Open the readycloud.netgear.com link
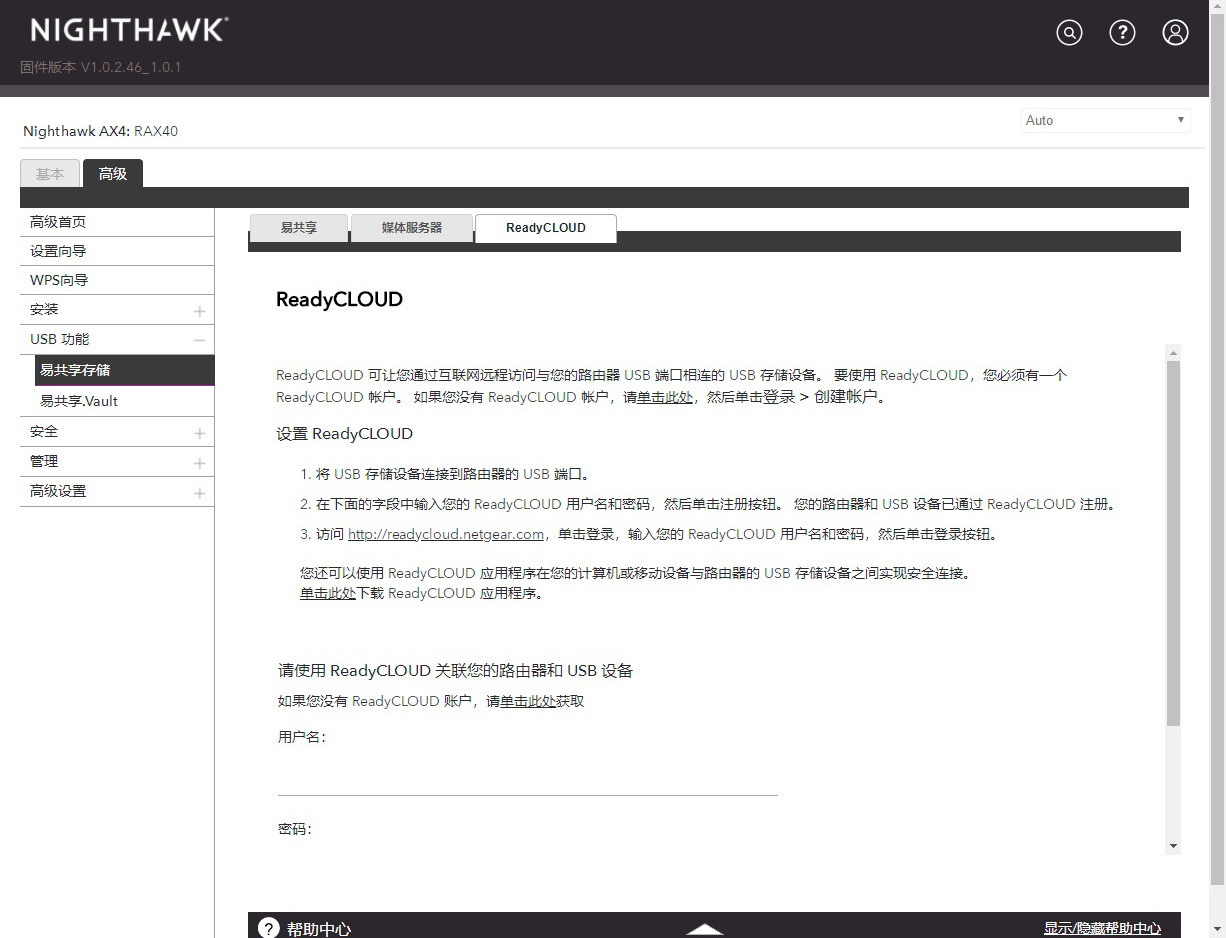The image size is (1226, 938). 446,534
